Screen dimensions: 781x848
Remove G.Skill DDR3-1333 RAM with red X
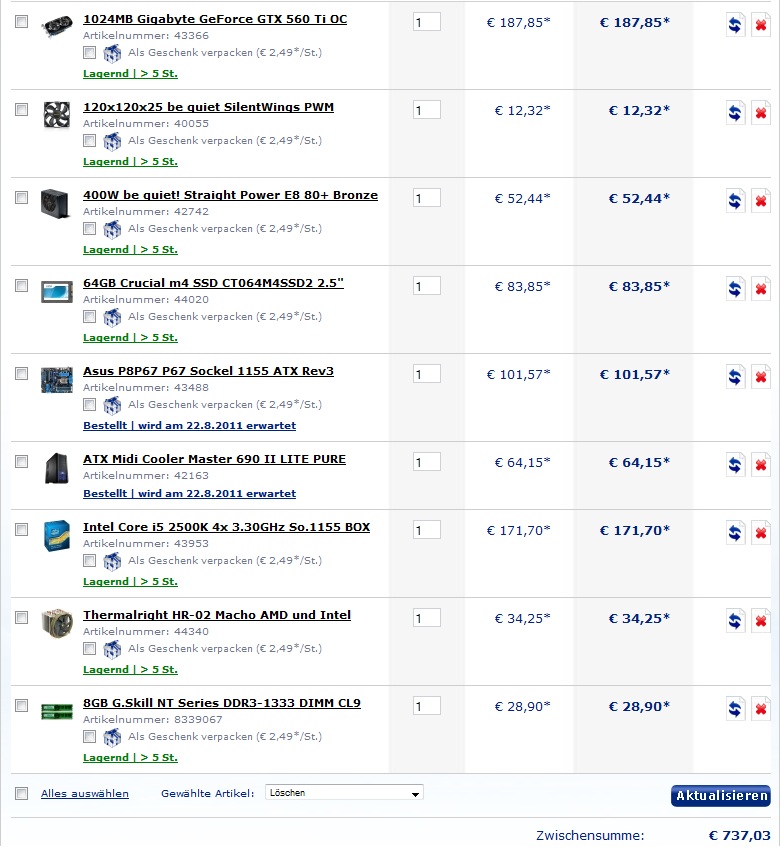coord(760,709)
